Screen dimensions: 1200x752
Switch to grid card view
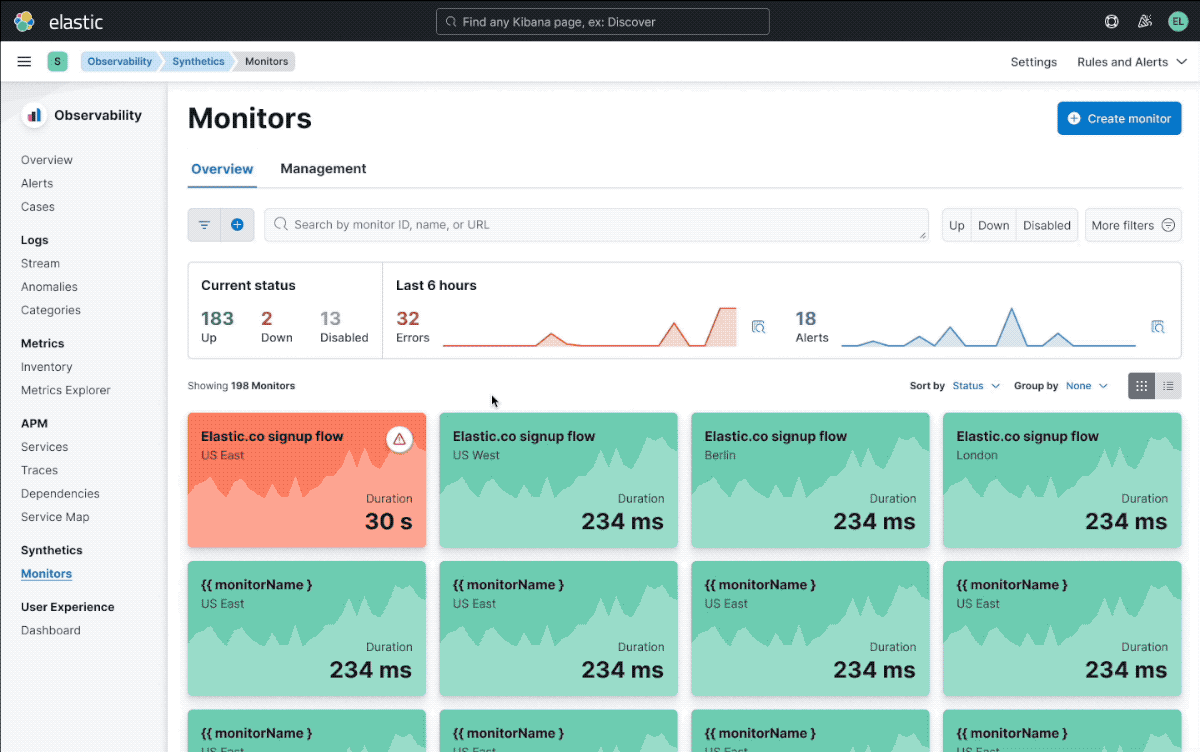(x=1141, y=386)
